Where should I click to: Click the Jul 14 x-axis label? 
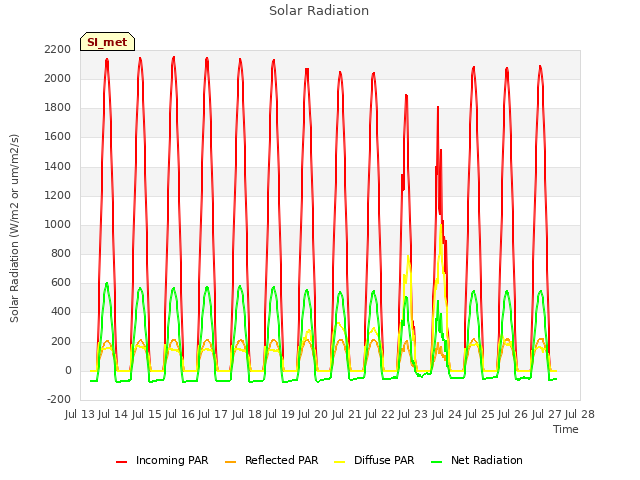[x=113, y=414]
